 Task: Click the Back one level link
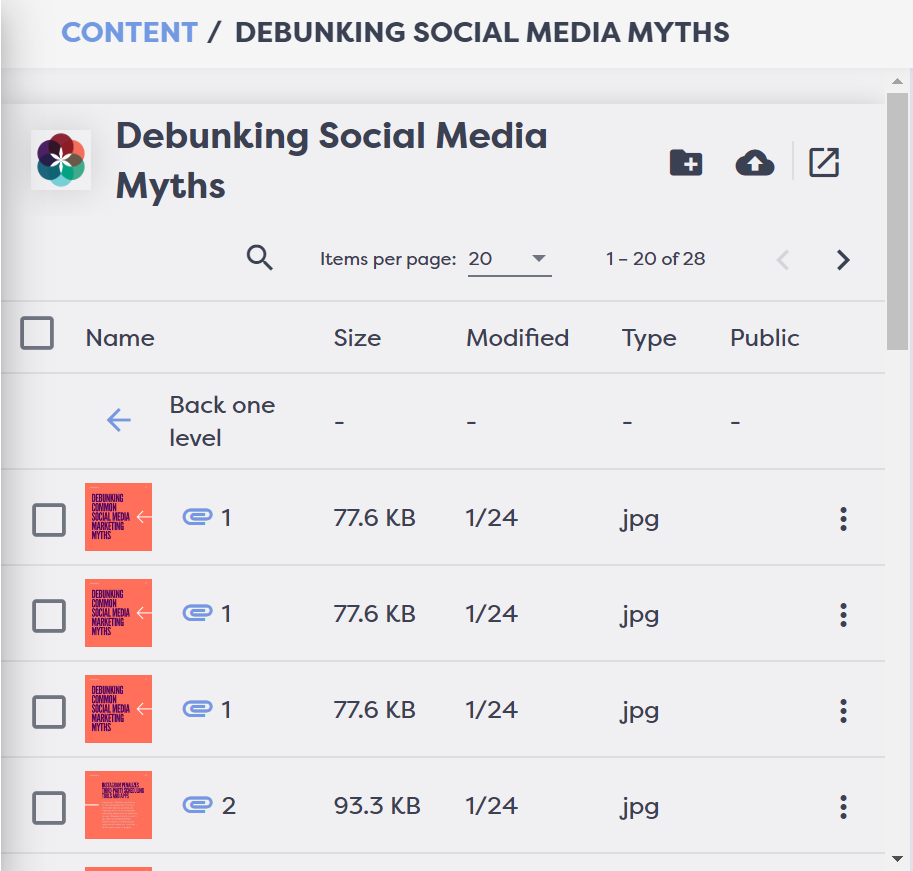click(222, 421)
